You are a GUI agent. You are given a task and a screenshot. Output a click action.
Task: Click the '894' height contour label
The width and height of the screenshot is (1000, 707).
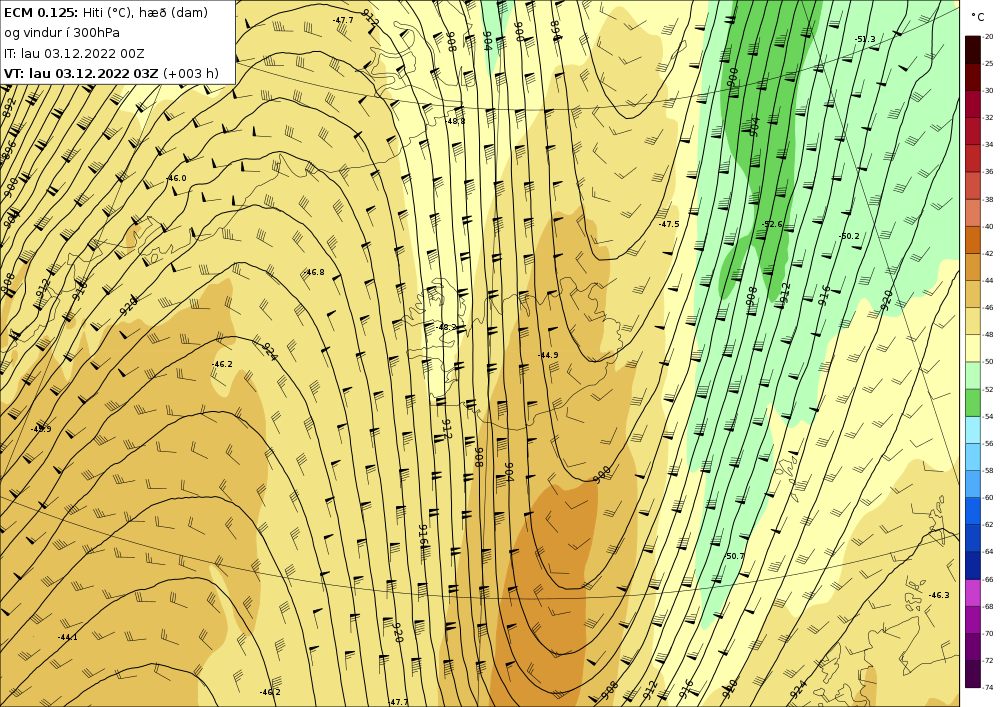555,31
